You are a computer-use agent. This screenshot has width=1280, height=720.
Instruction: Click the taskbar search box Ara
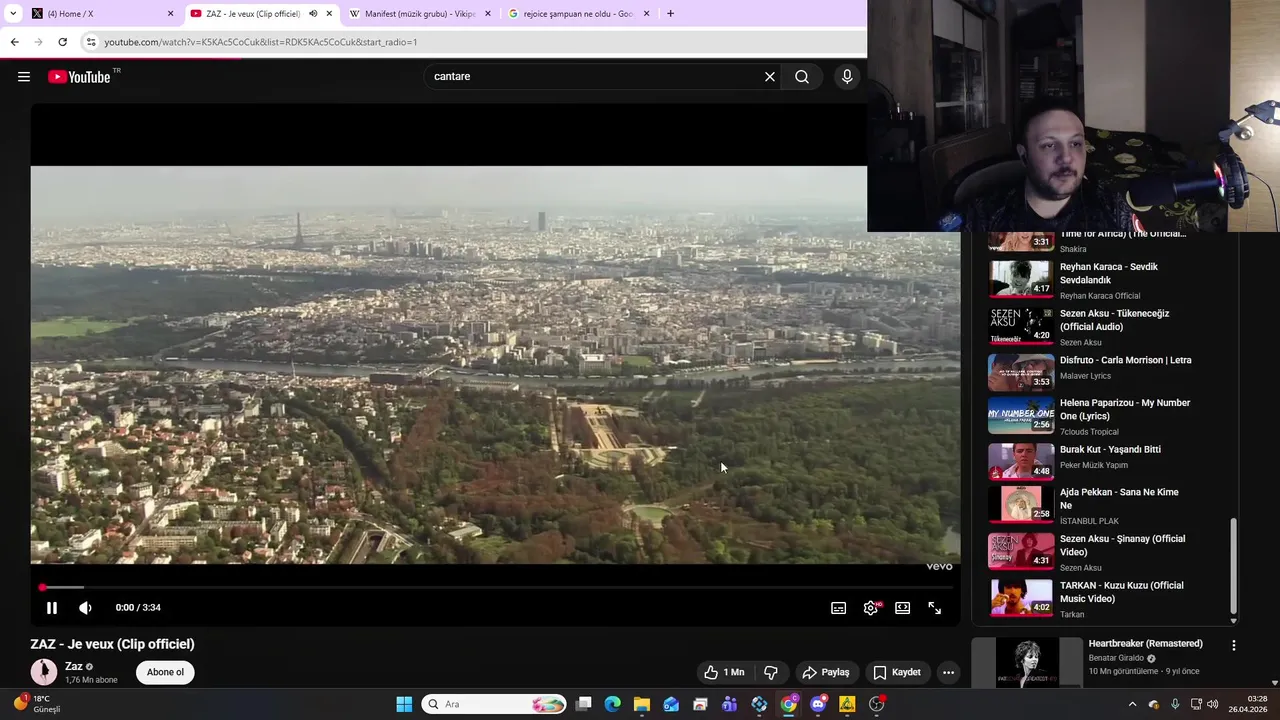494,704
